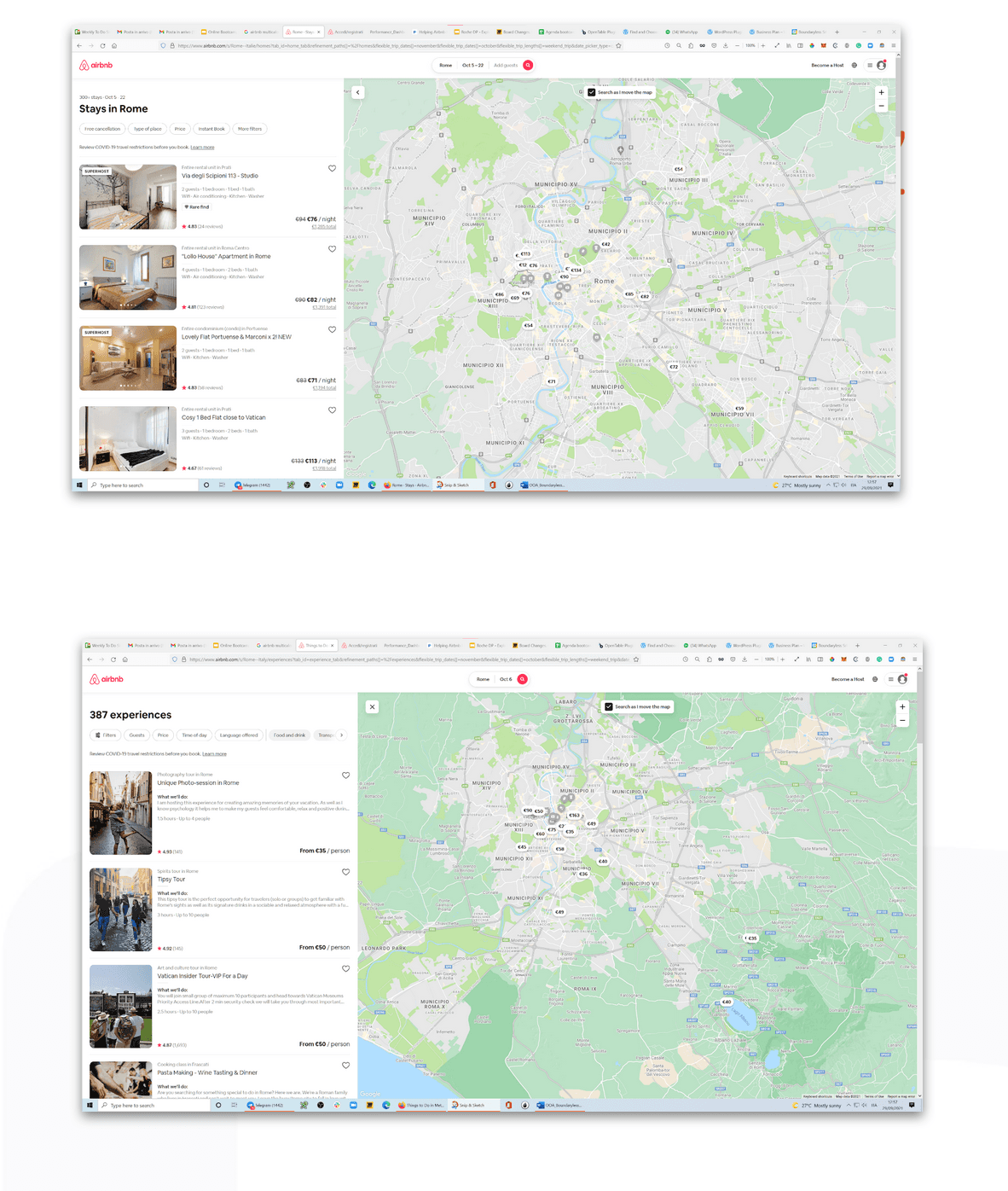The width and height of the screenshot is (1008, 1191).
Task: Heart the Cosy 1 Bed Flat close to Vatican
Action: point(332,410)
